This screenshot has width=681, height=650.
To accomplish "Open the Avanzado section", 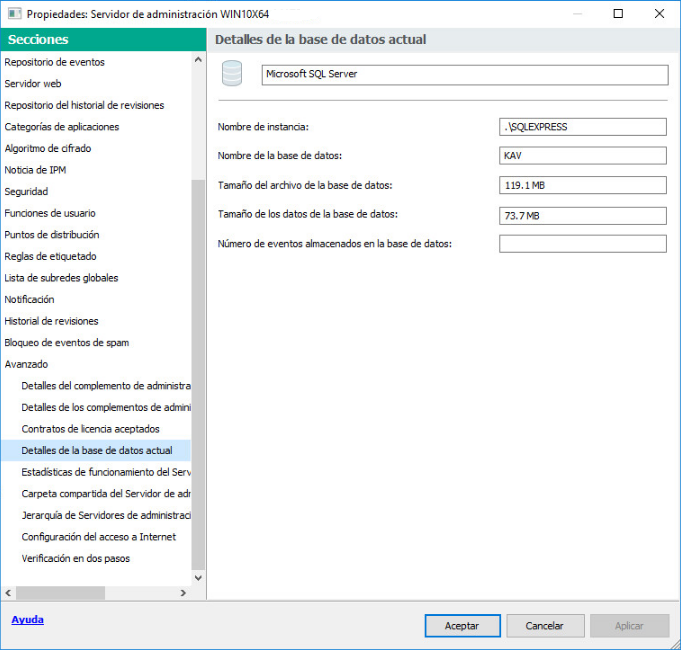I will click(26, 364).
